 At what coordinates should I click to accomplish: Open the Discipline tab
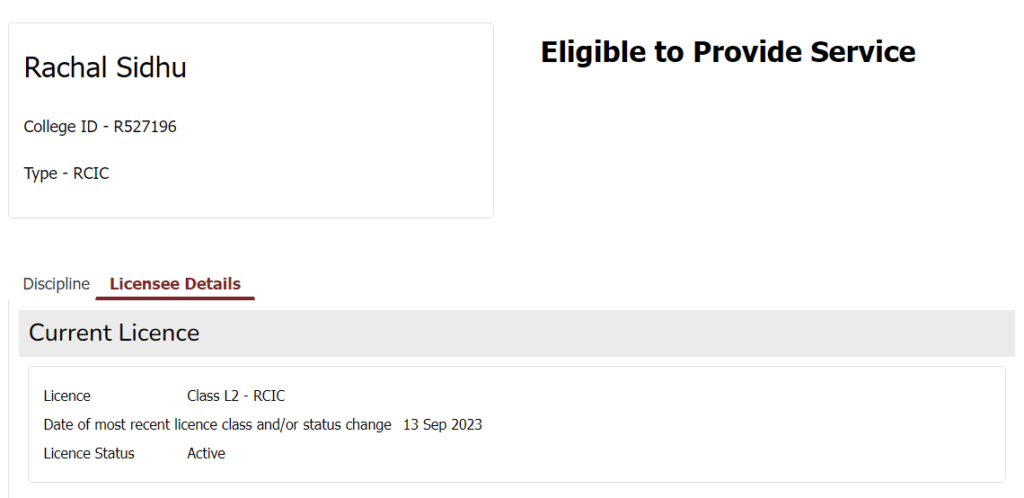pyautogui.click(x=56, y=284)
